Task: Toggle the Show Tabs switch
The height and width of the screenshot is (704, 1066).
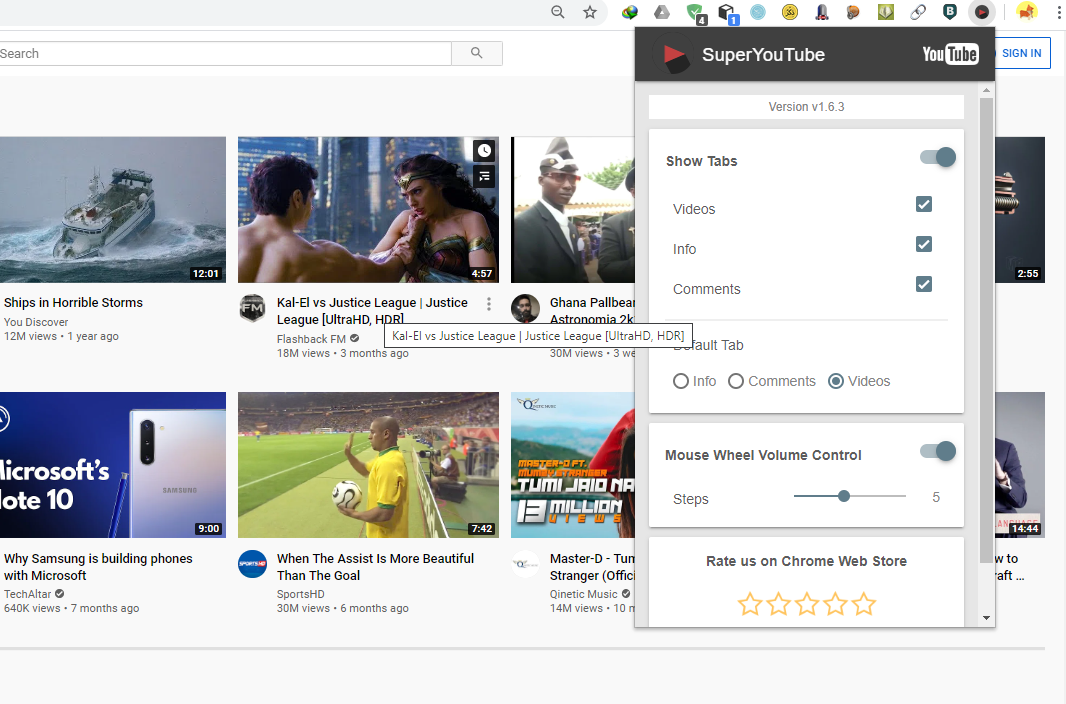Action: pyautogui.click(x=938, y=158)
